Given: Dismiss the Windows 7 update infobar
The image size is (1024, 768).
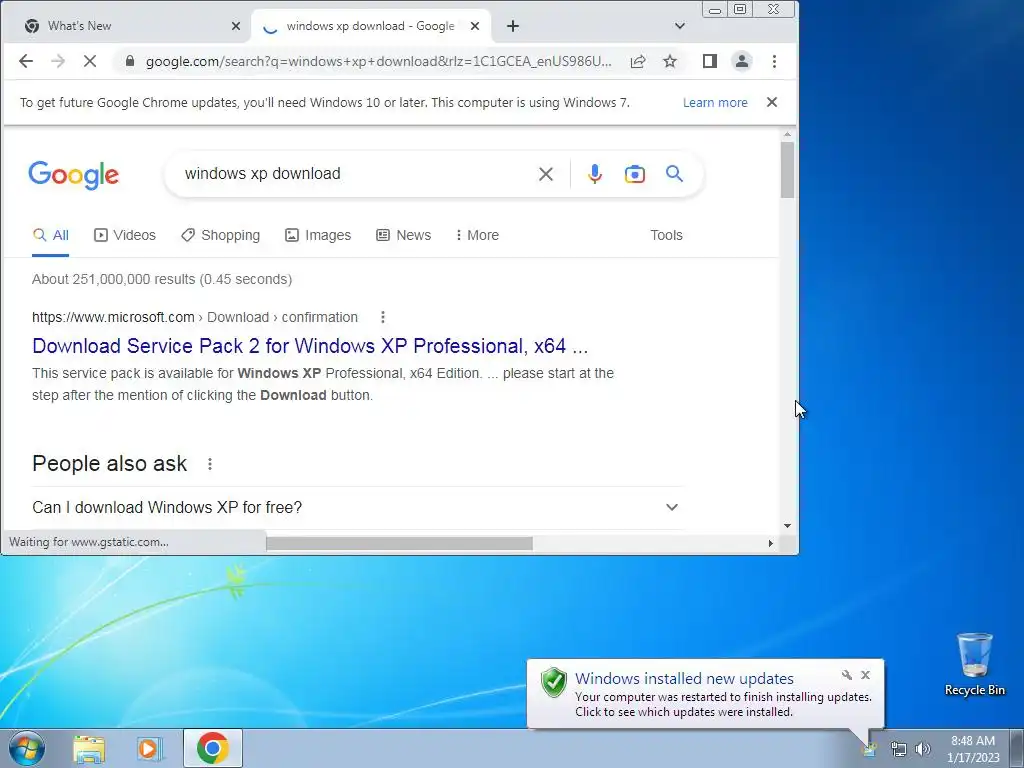Looking at the screenshot, I should tap(772, 103).
